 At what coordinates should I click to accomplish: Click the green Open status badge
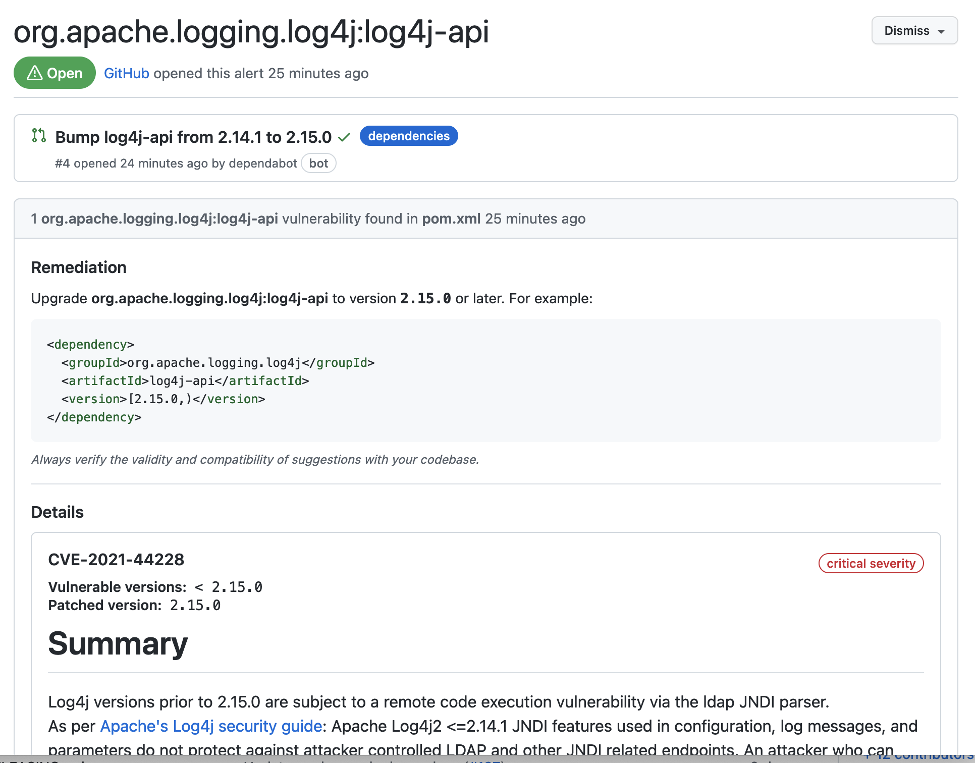tap(55, 73)
